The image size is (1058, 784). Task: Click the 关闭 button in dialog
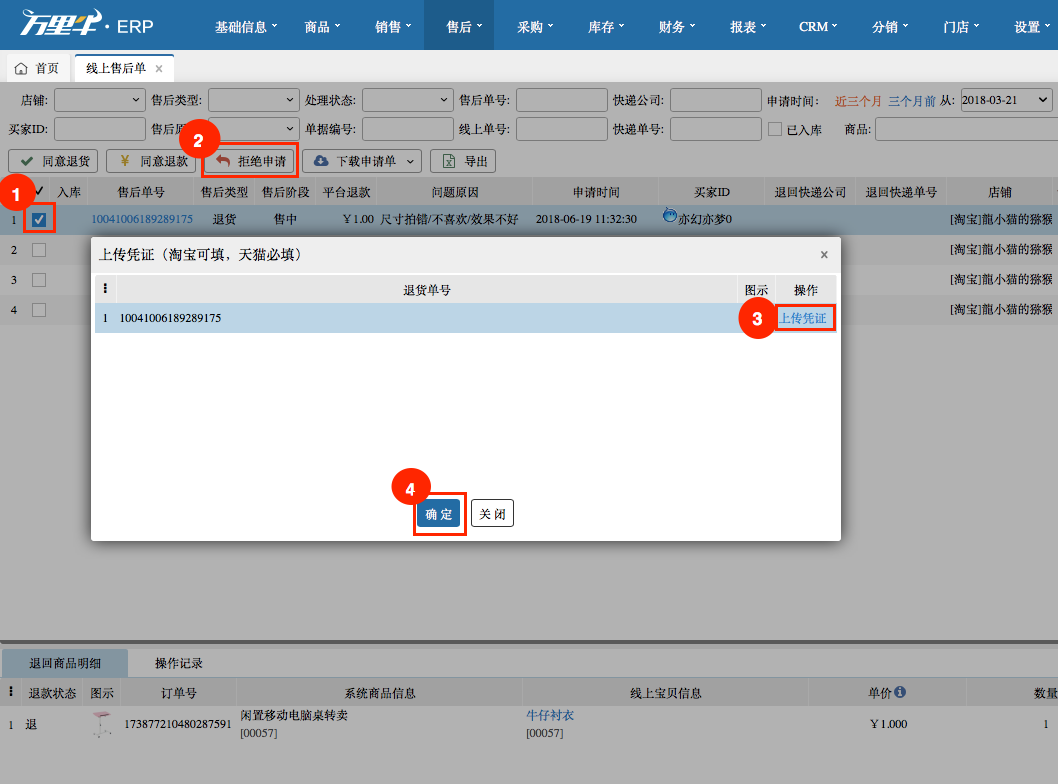492,514
